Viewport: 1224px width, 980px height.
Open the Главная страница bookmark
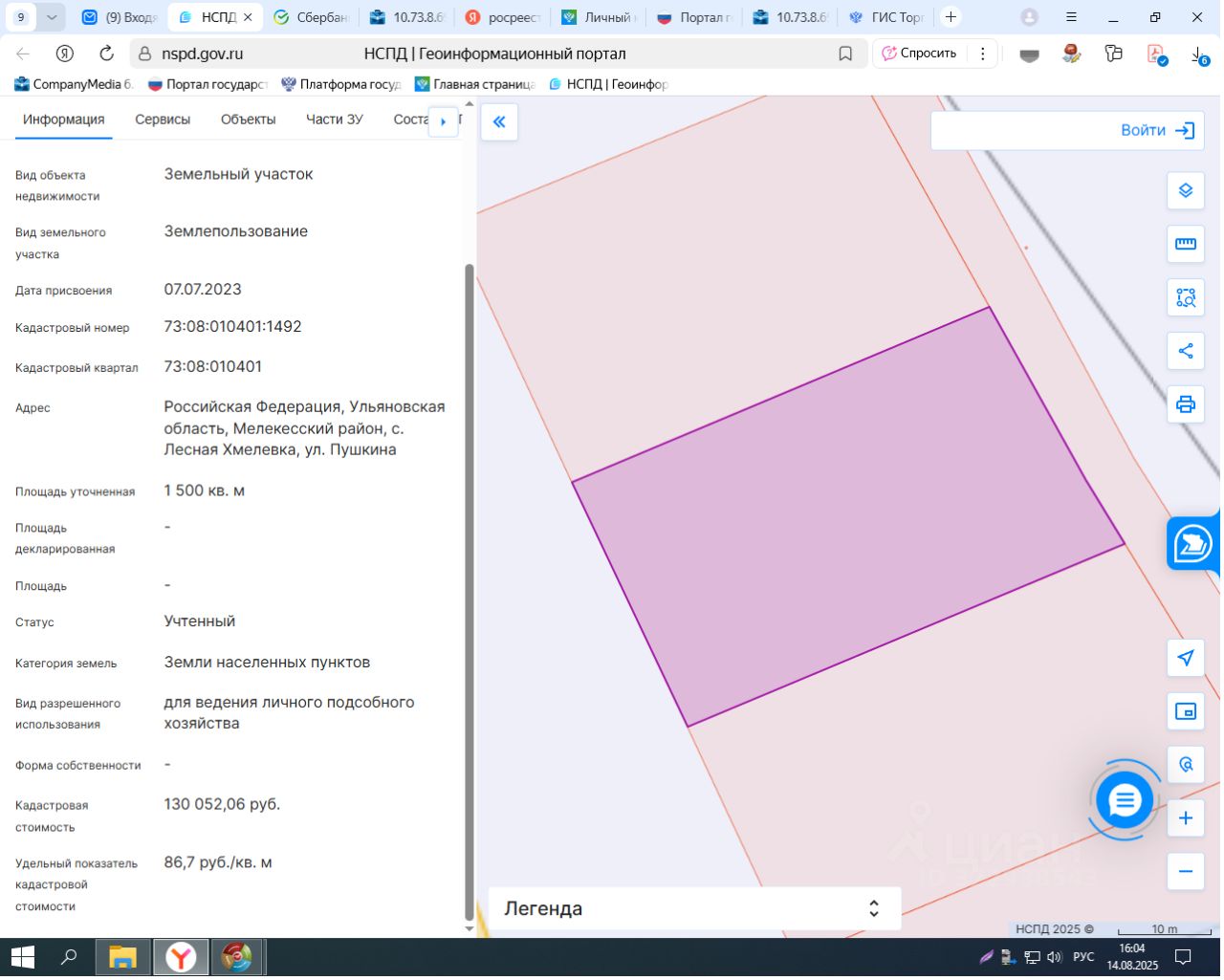point(475,84)
